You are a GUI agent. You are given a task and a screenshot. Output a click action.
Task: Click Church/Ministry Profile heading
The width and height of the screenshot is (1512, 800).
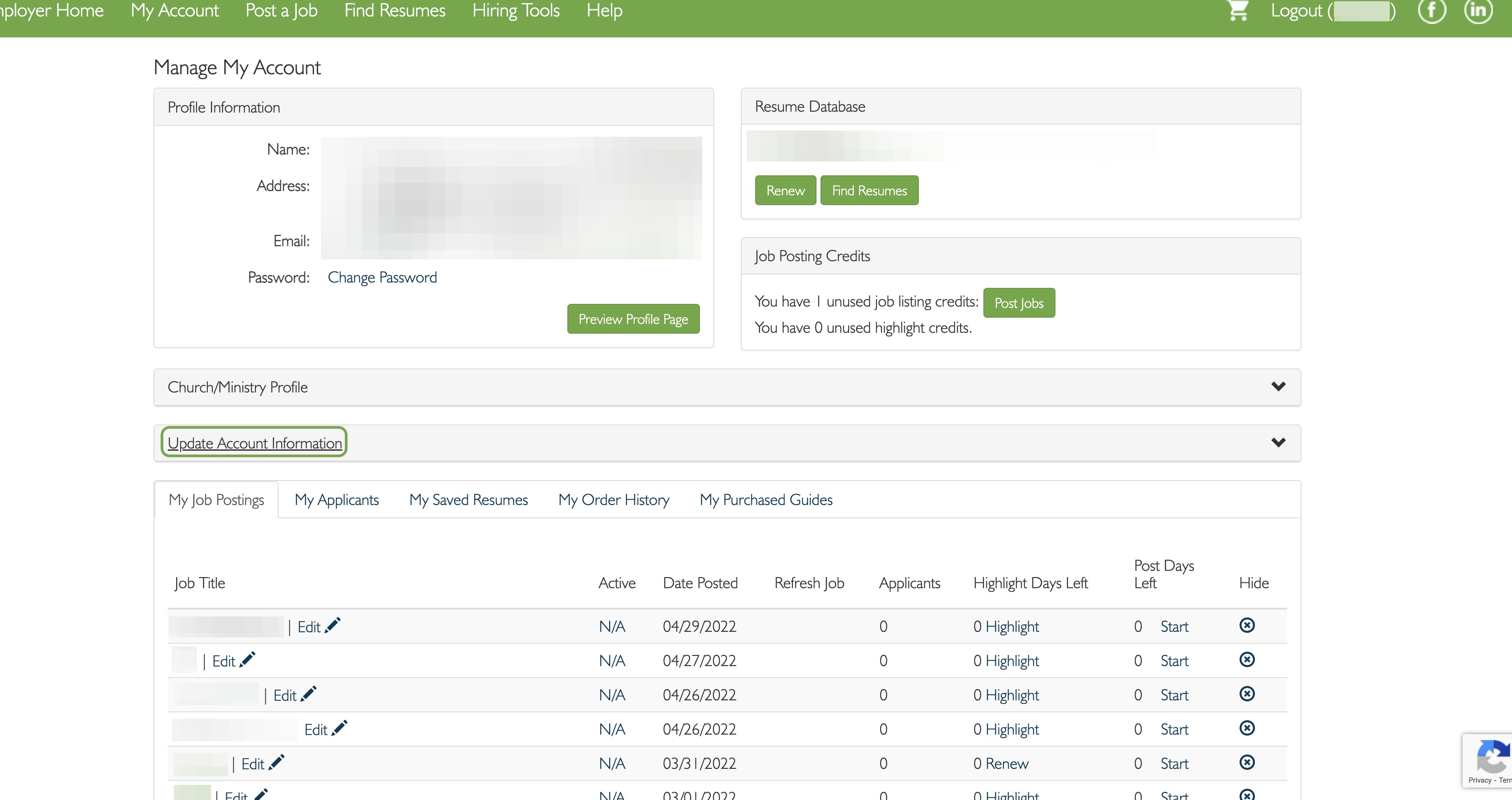(x=237, y=387)
